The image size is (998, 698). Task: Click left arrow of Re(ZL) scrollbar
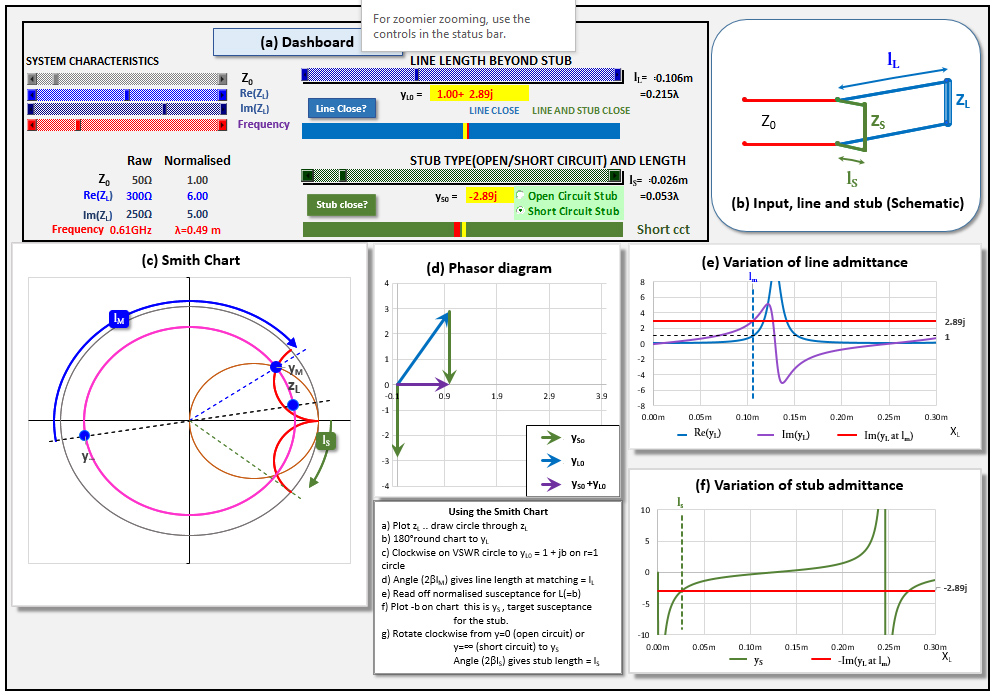(31, 94)
